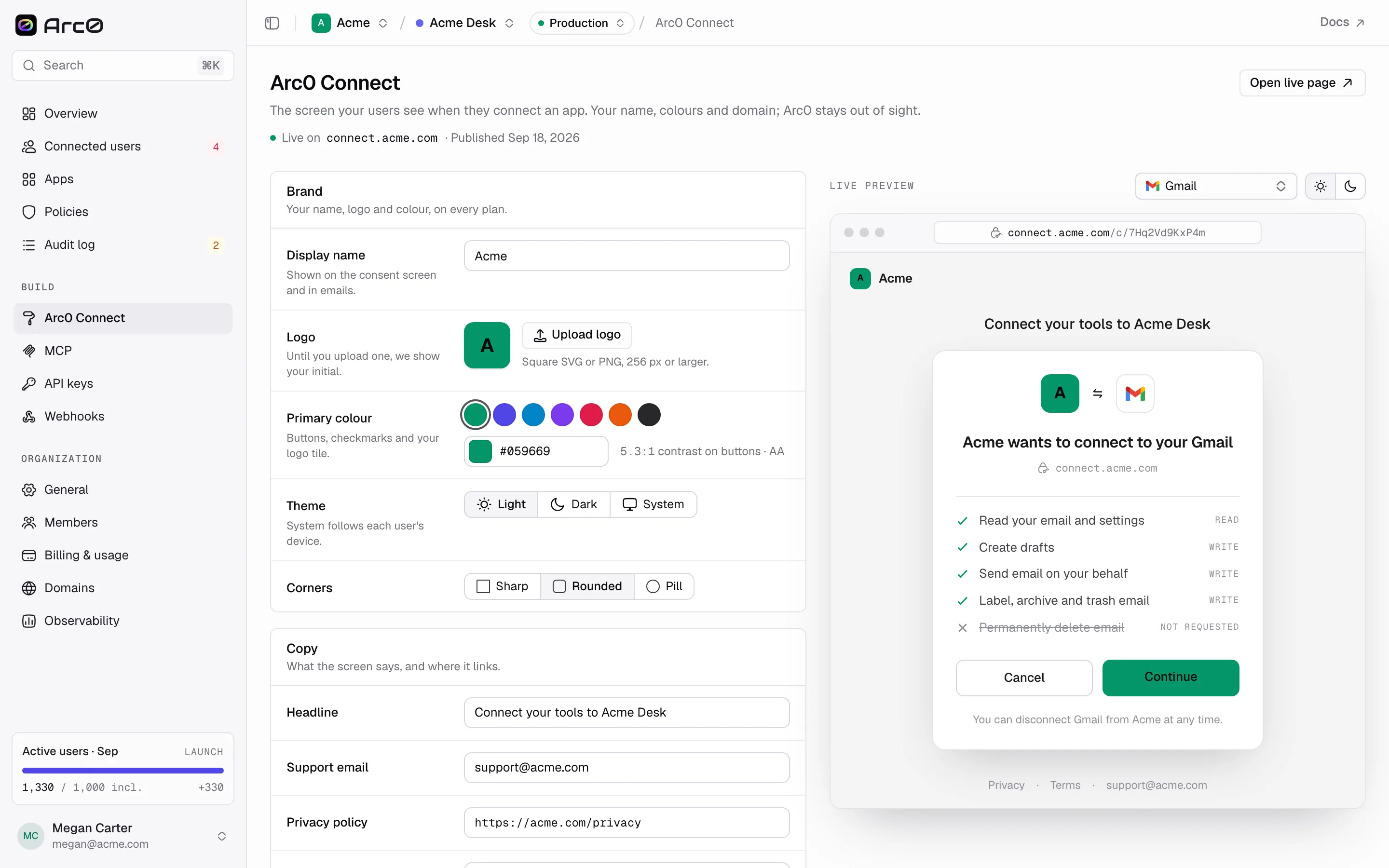Open the Production environment dropdown

tap(582, 23)
